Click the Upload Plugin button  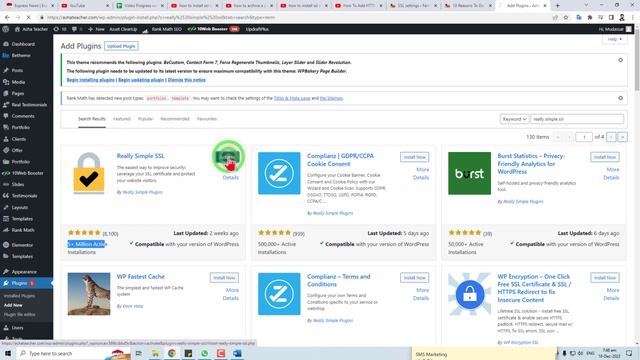pyautogui.click(x=121, y=46)
